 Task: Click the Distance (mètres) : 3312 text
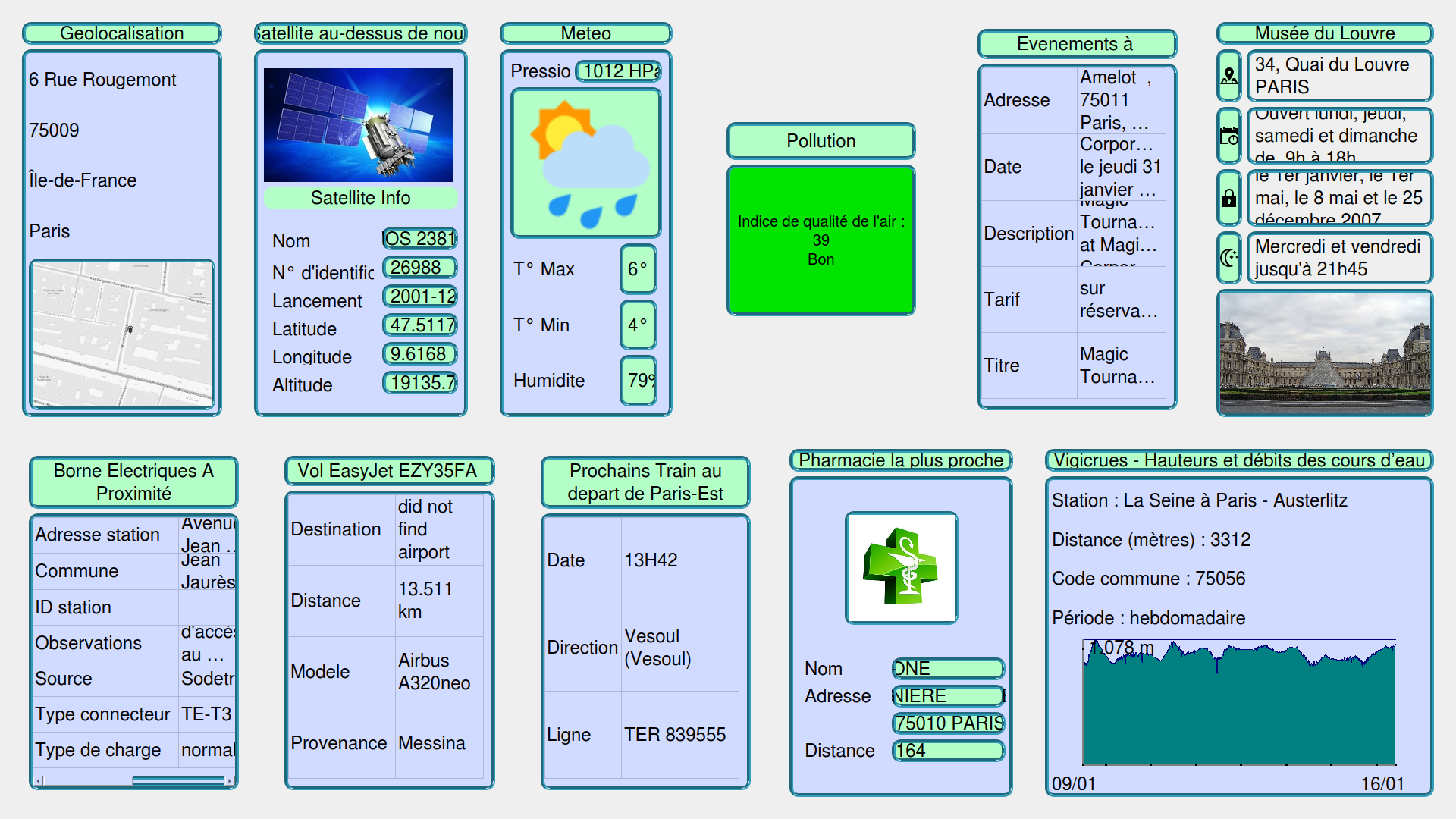click(1151, 540)
